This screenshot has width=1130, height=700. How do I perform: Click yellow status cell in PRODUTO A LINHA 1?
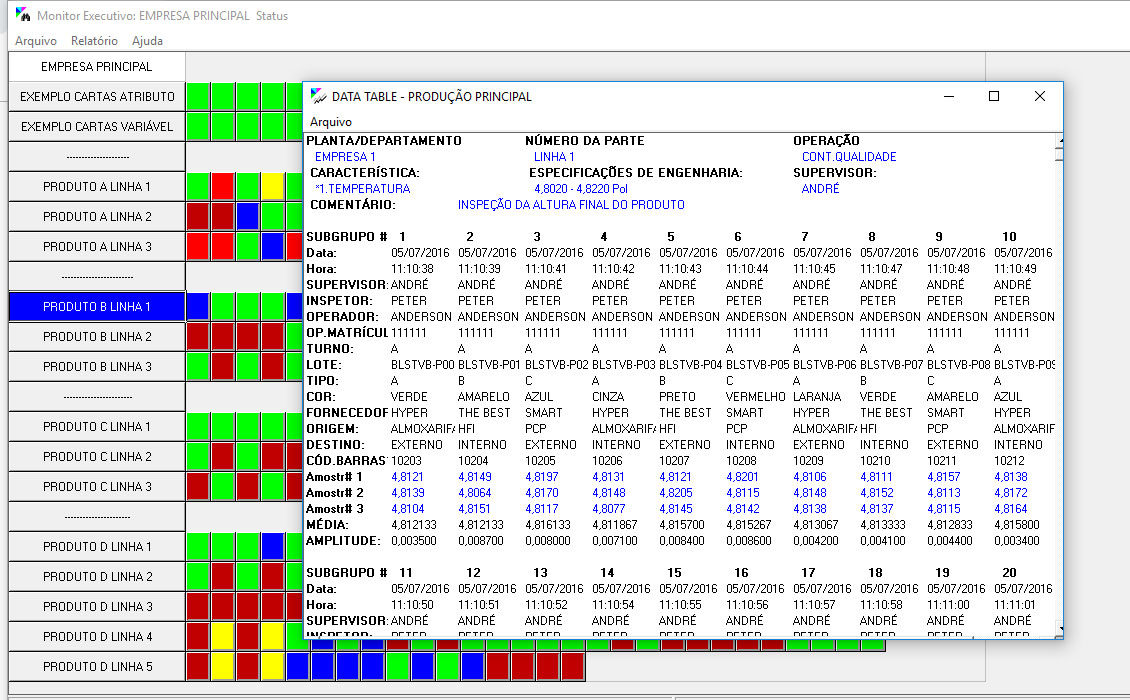pyautogui.click(x=272, y=187)
